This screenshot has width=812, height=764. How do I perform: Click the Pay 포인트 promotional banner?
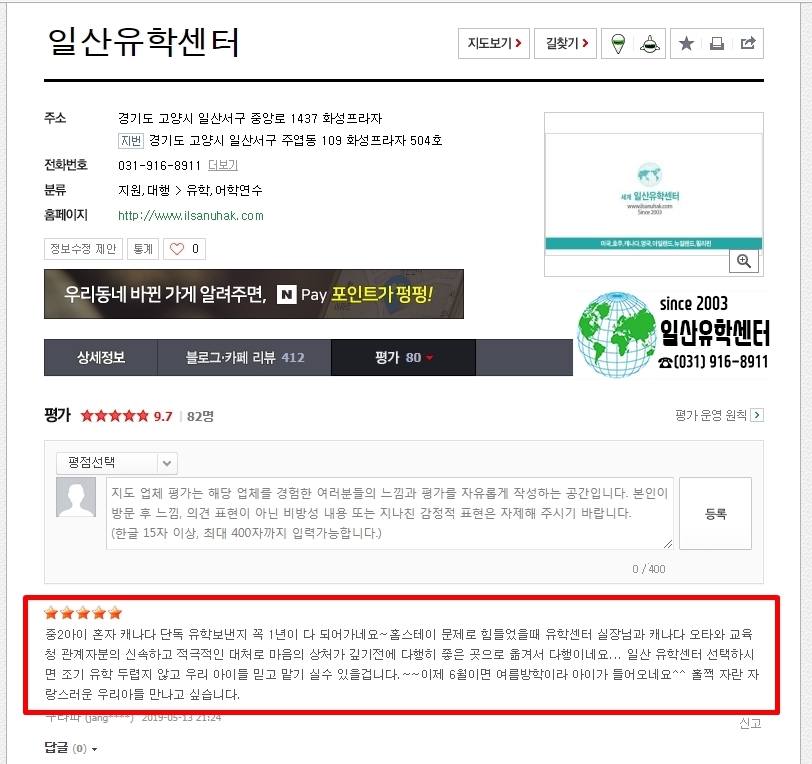[254, 294]
